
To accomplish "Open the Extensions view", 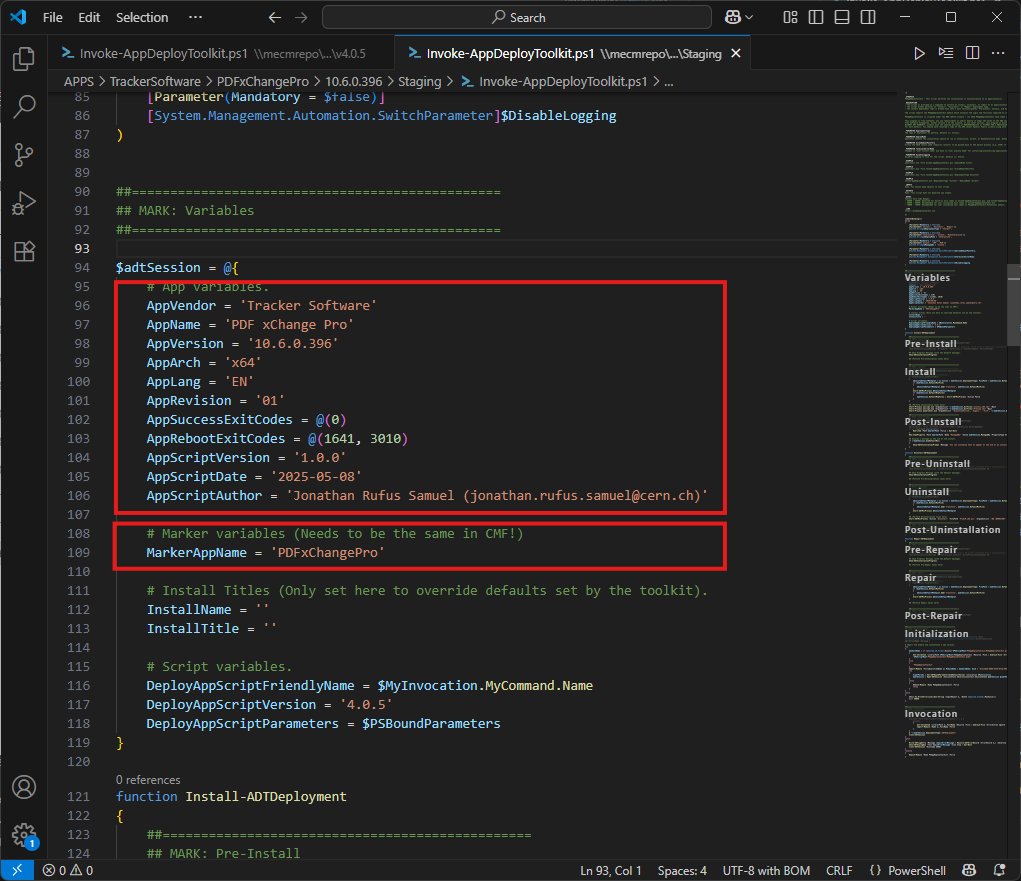I will point(24,251).
